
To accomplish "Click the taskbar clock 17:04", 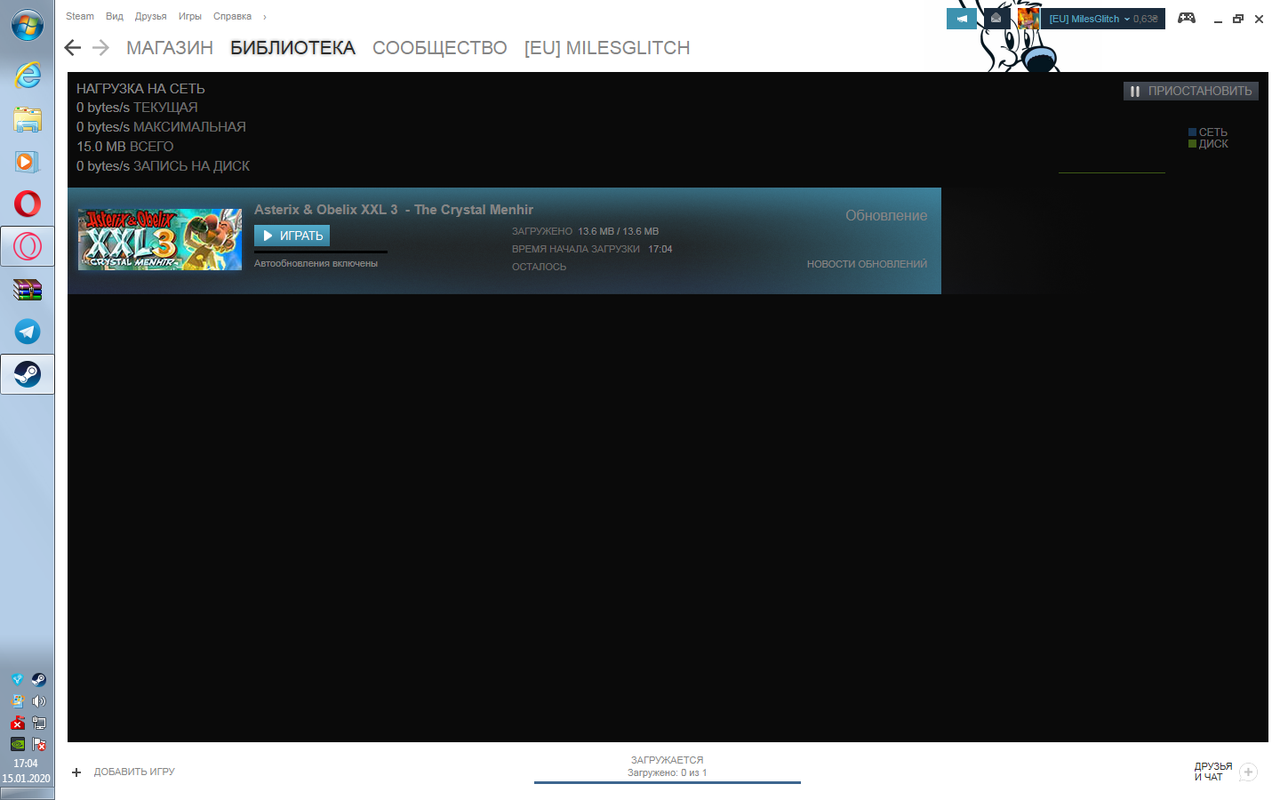I will pyautogui.click(x=27, y=764).
